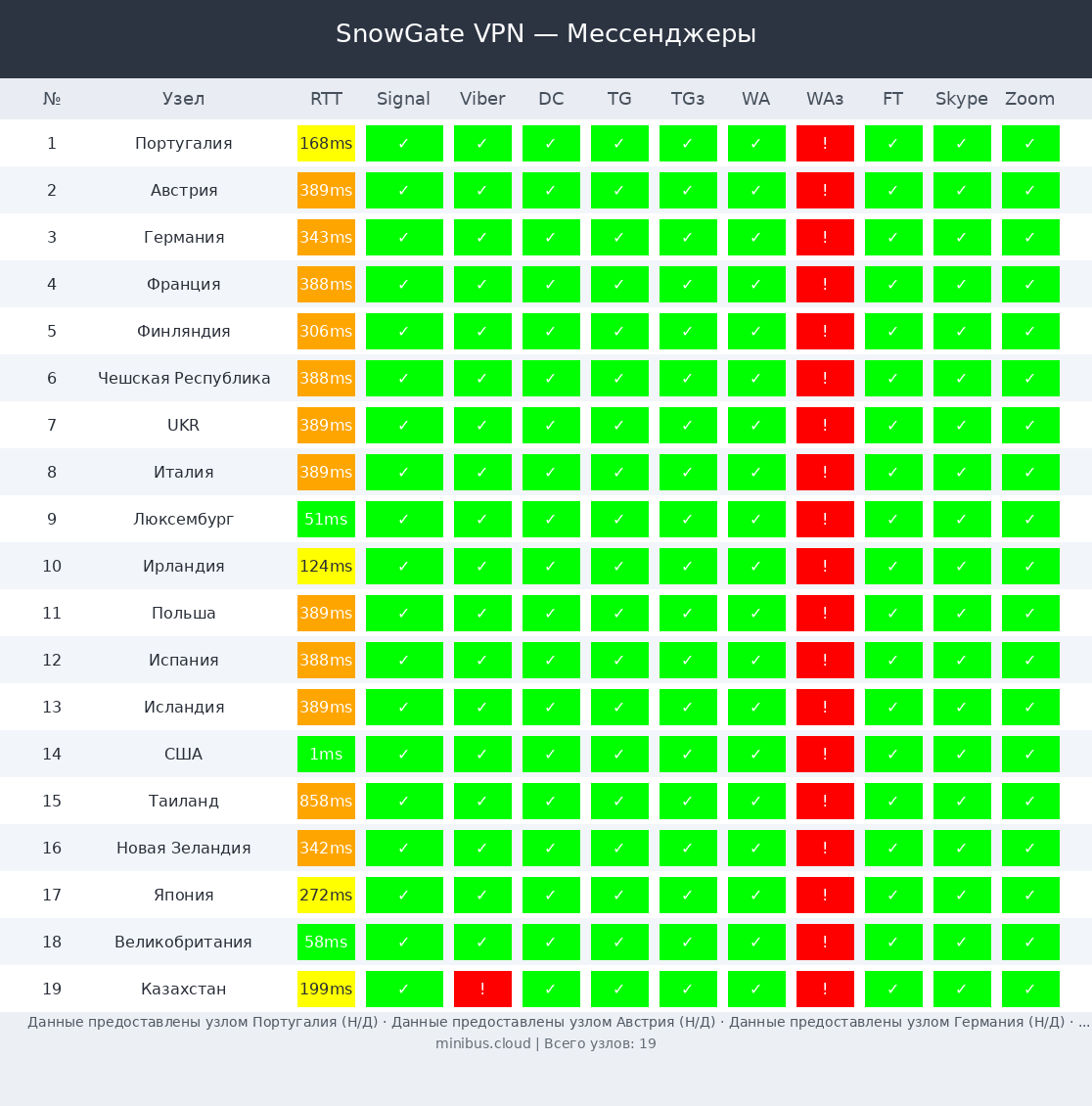The width and height of the screenshot is (1092, 1106).
Task: Click the SnowGate VPN page title
Action: pos(545,34)
